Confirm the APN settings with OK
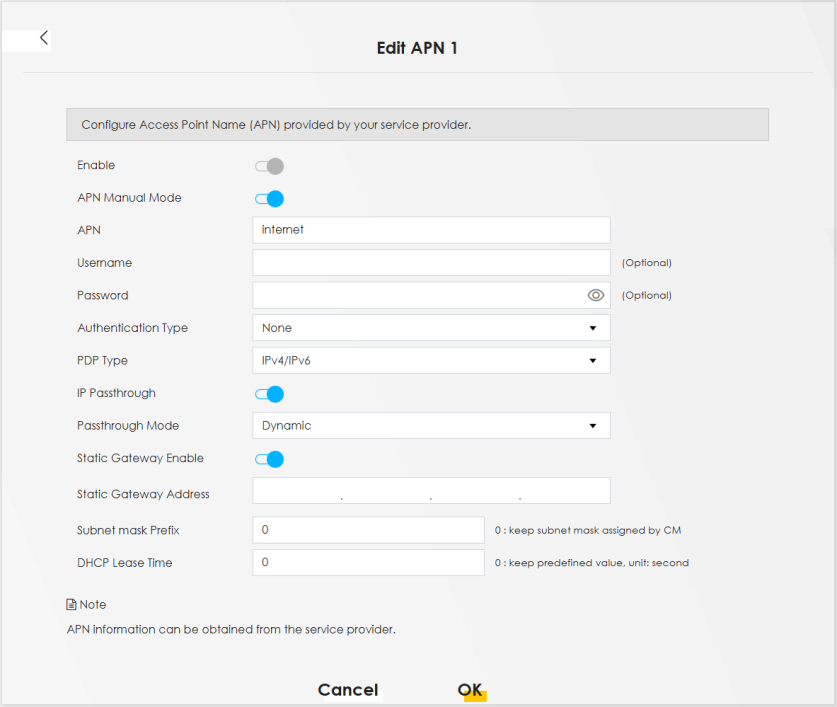 pos(470,690)
